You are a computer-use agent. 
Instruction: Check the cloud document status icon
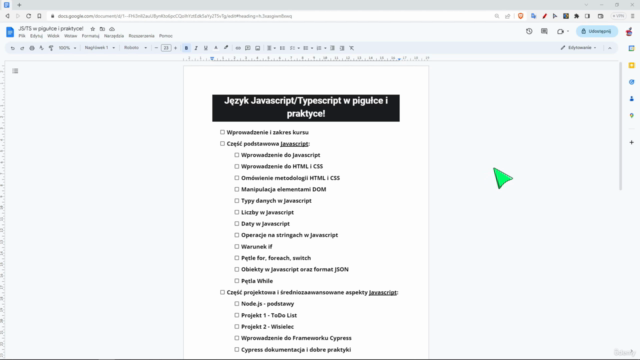click(112, 29)
